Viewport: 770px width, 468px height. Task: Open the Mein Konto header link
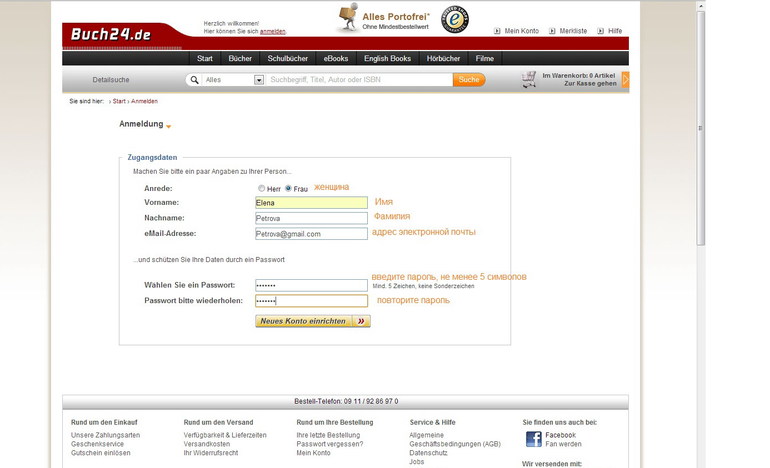[x=522, y=31]
